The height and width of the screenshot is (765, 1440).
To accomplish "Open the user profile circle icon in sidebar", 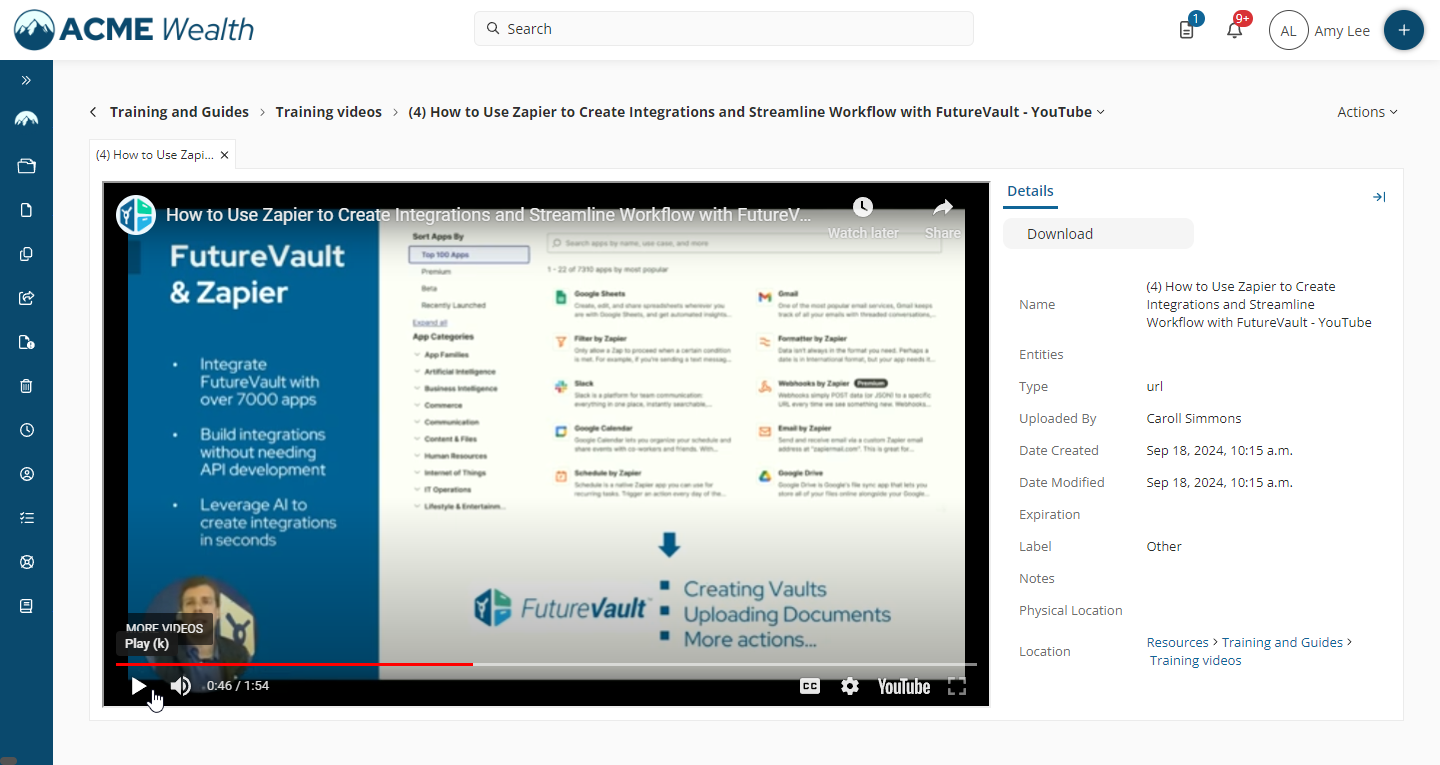I will (x=26, y=474).
